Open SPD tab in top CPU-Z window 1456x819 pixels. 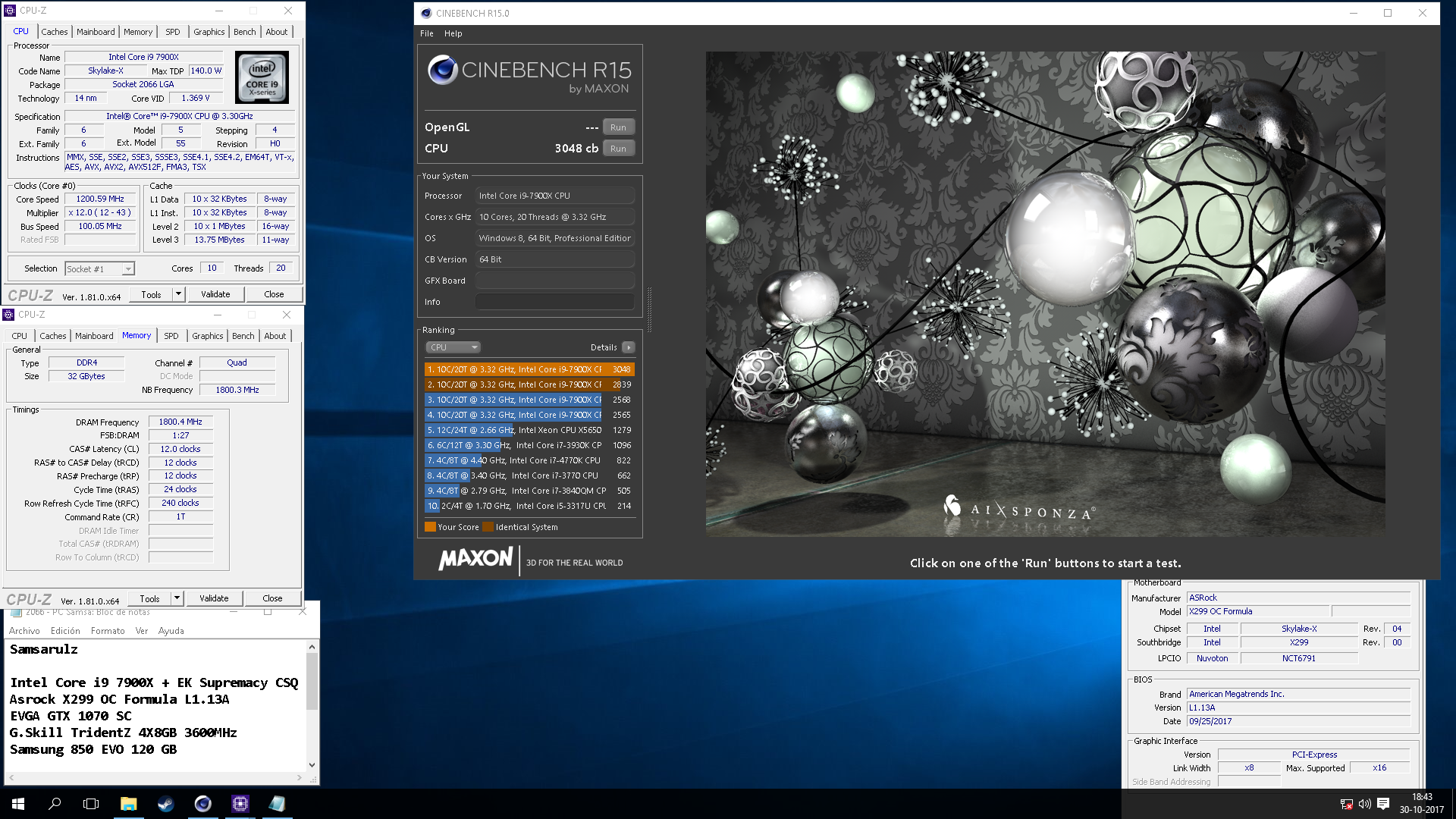coord(173,32)
